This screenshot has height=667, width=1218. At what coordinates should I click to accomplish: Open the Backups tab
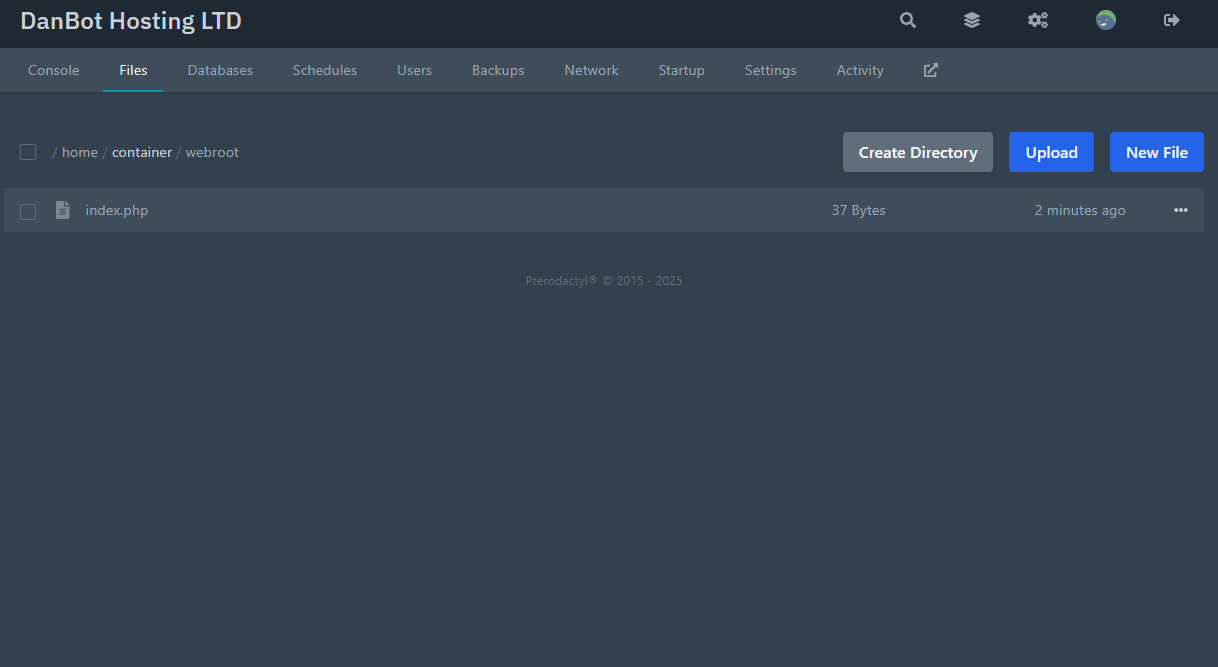pyautogui.click(x=498, y=70)
